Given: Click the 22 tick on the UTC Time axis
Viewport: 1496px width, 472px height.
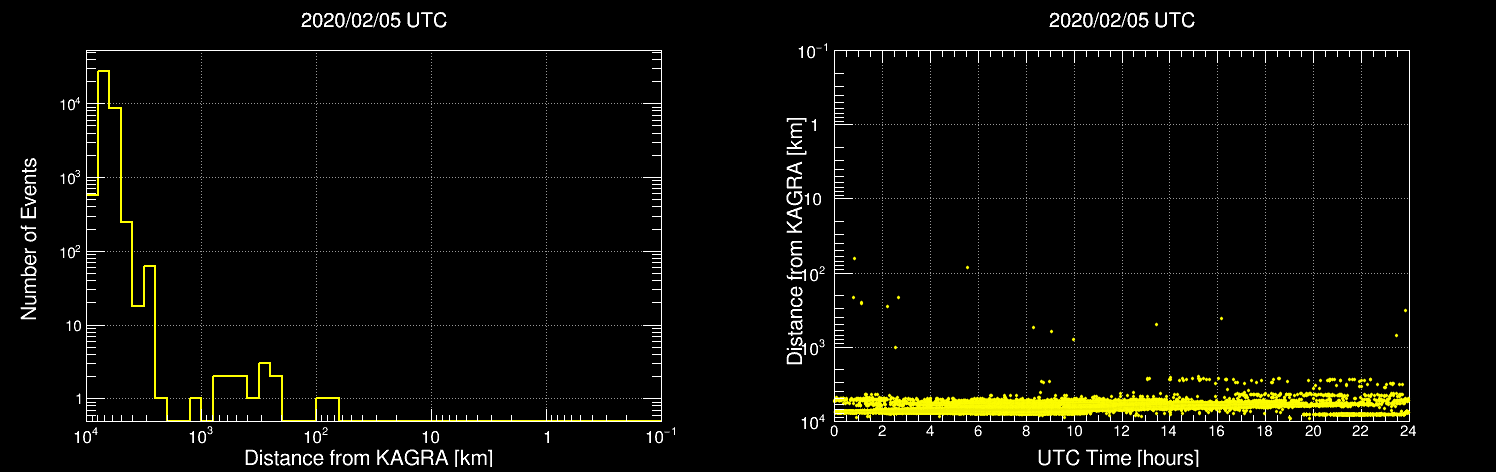Looking at the screenshot, I should coord(1361,432).
